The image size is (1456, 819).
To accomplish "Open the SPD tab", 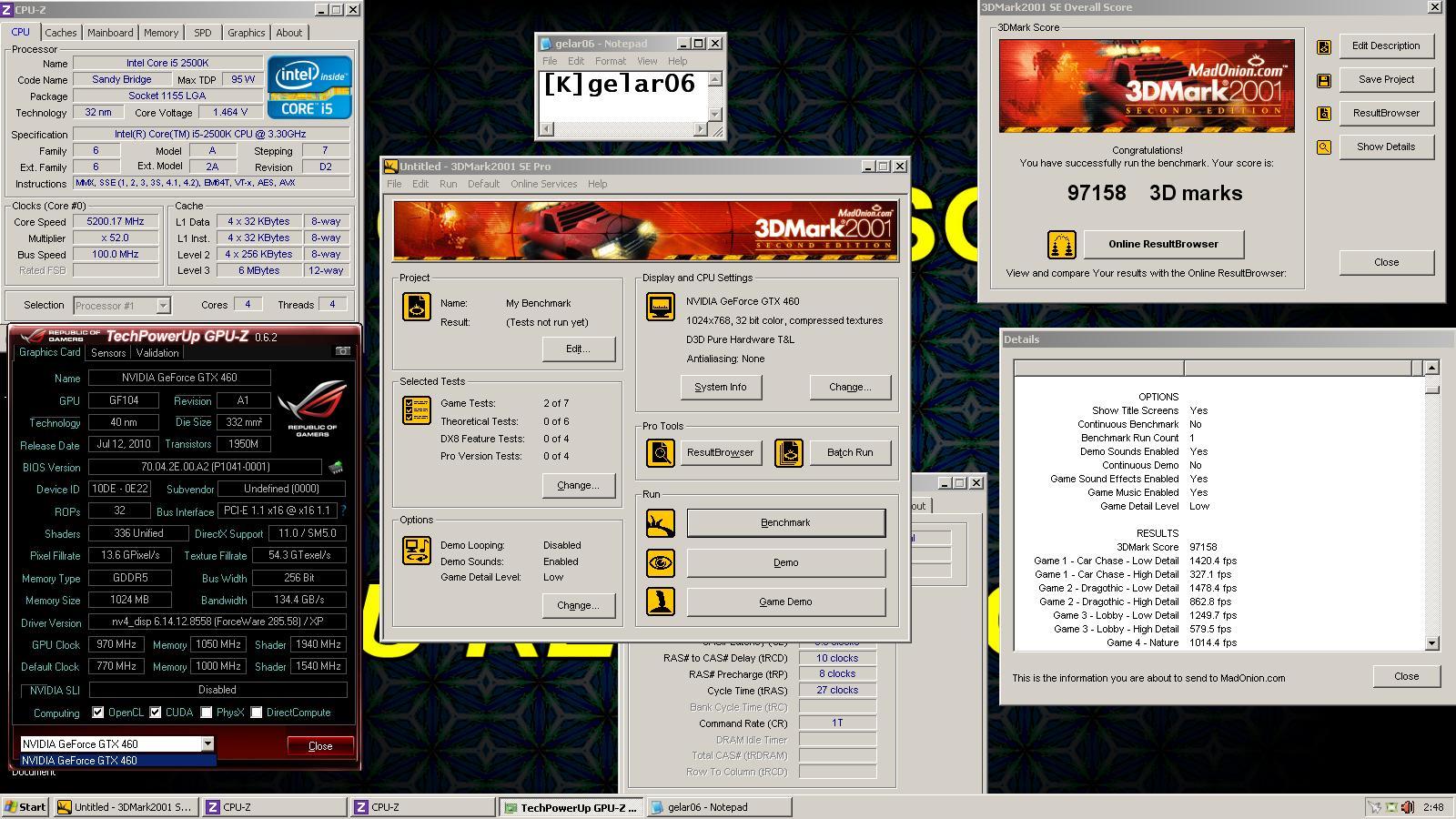I will (203, 33).
